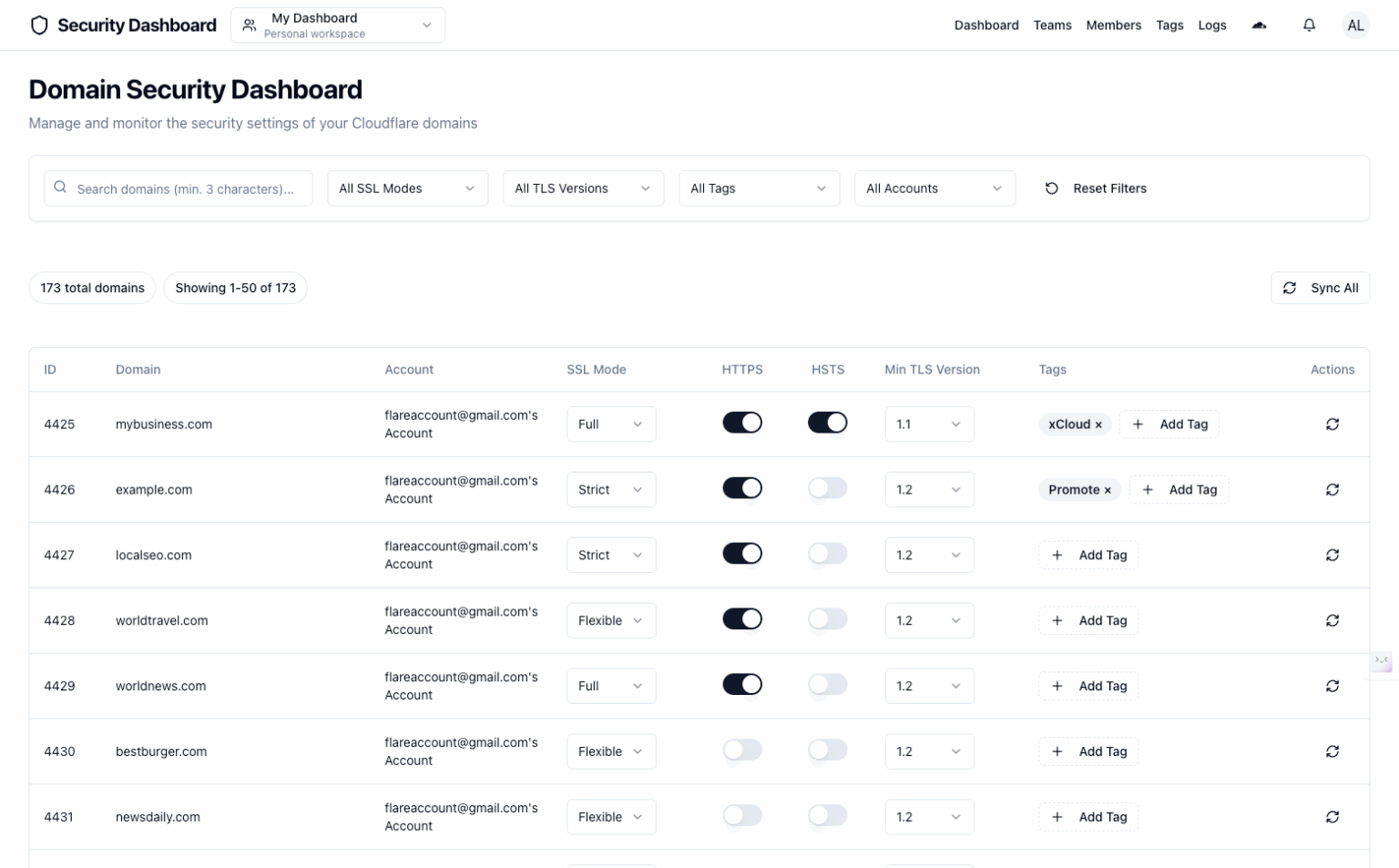This screenshot has width=1399, height=868.
Task: Click the sync icon for newsdaily.com
Action: tap(1332, 818)
